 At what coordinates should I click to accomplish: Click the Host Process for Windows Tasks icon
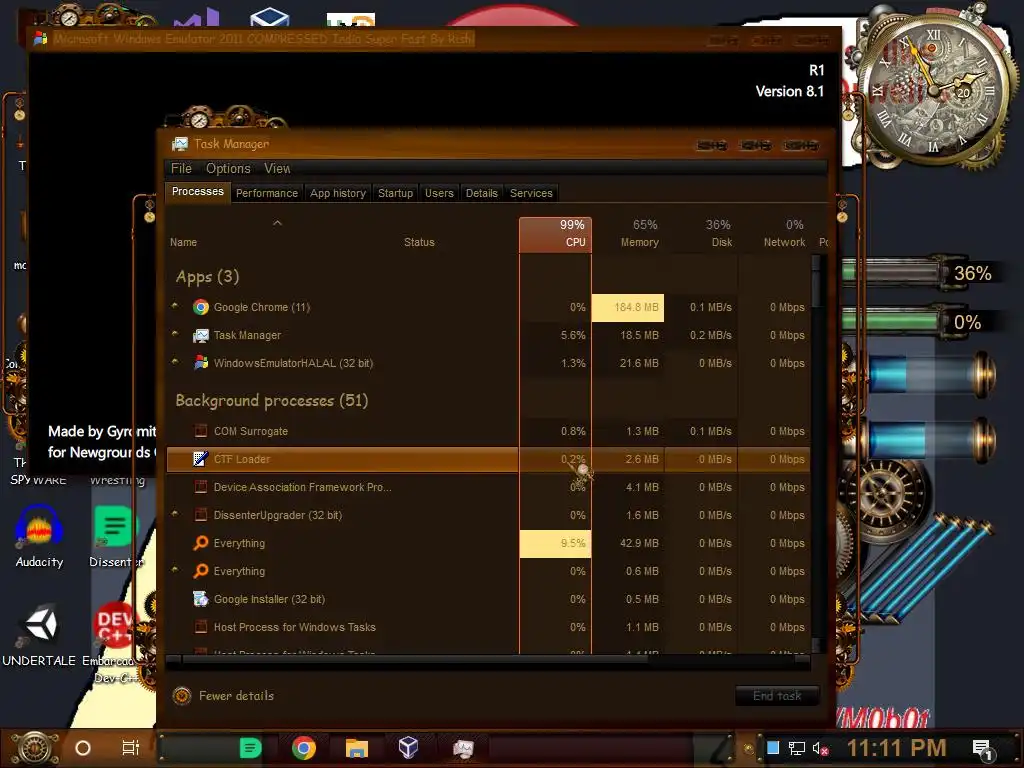click(201, 627)
